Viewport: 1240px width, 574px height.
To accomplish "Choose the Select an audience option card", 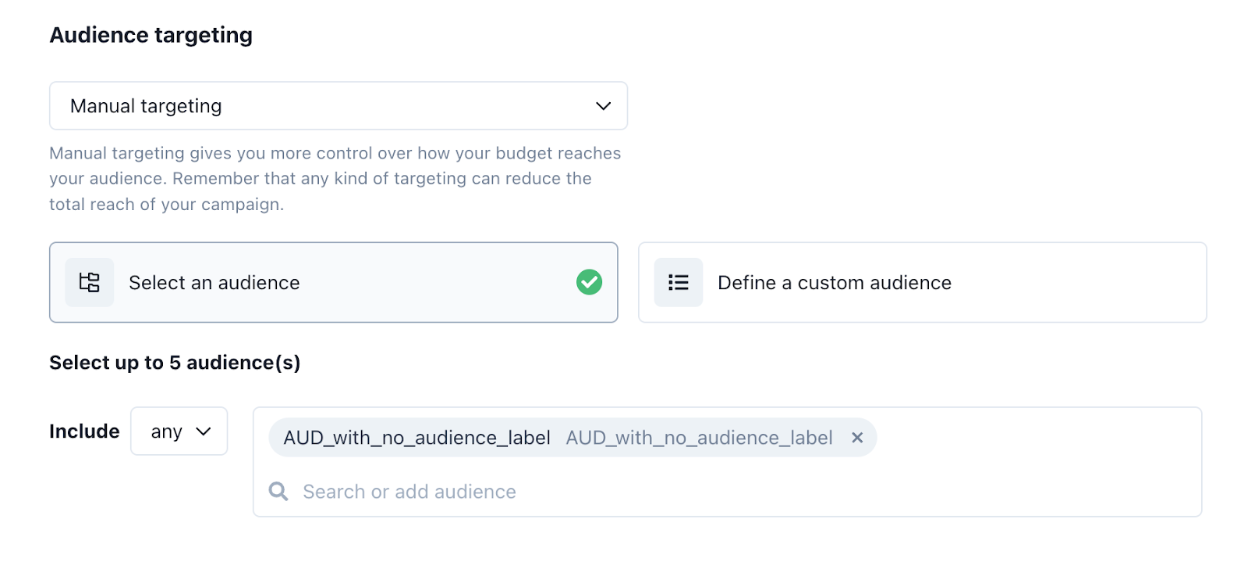I will 333,282.
